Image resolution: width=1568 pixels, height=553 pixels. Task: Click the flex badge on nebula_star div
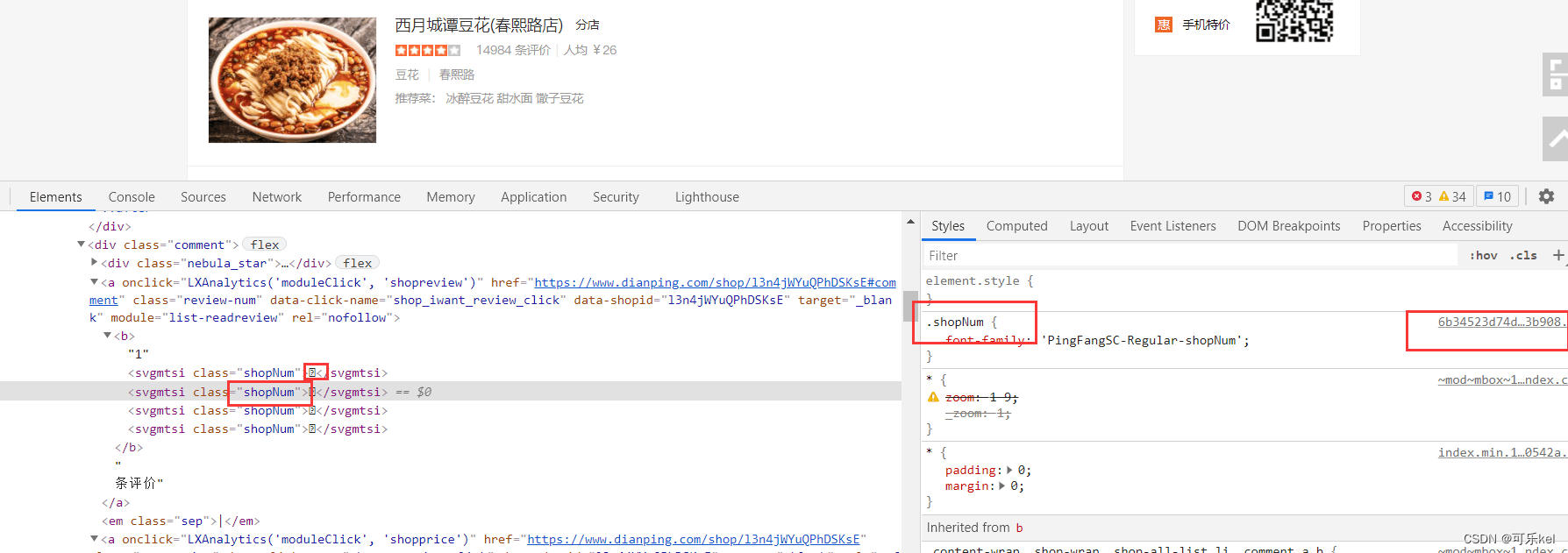point(358,263)
